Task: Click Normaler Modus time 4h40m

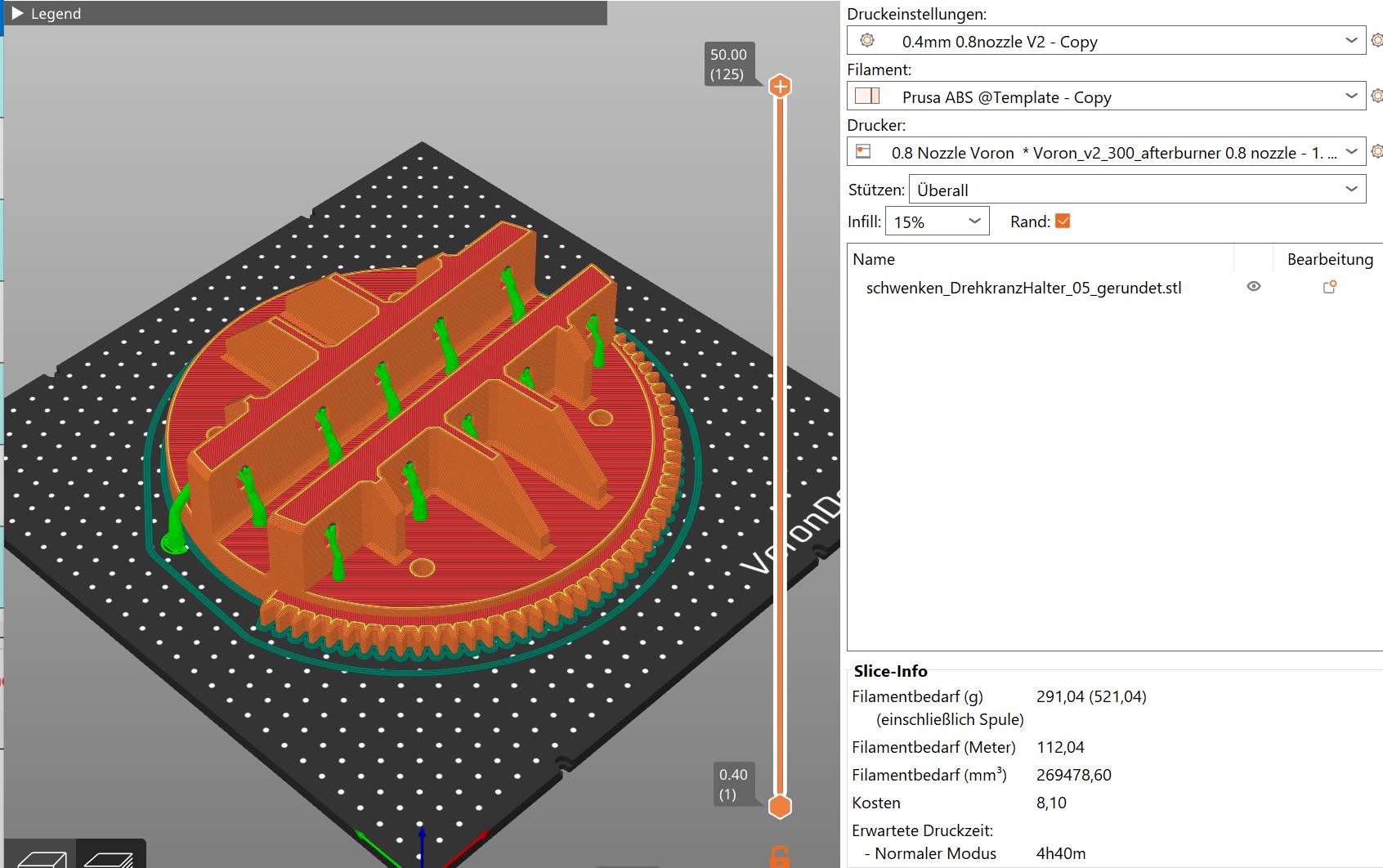Action: 1061,853
